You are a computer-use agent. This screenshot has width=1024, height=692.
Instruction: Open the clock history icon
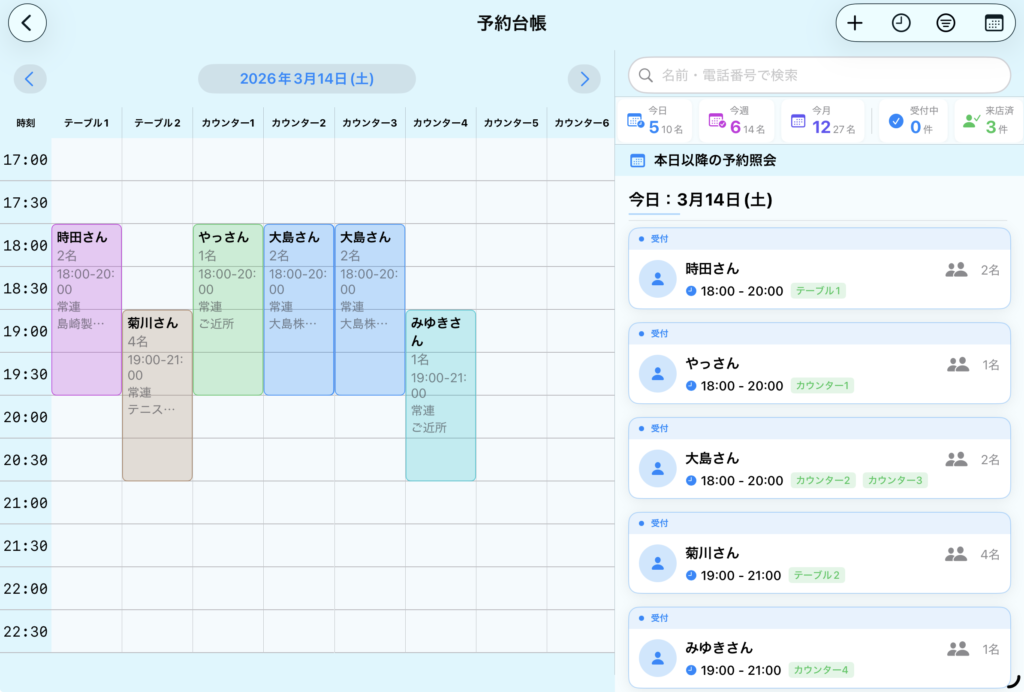pos(901,23)
